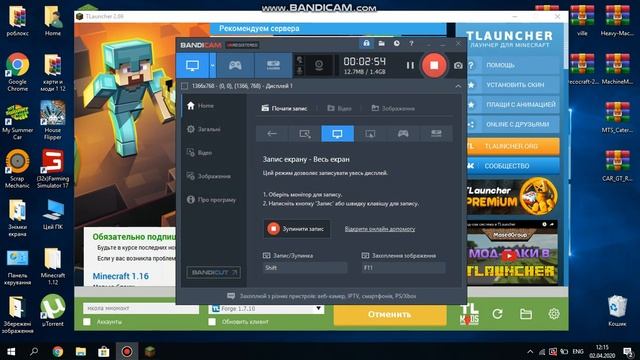Show hidden tray icons chevron
The height and width of the screenshot is (360, 640).
click(530, 351)
